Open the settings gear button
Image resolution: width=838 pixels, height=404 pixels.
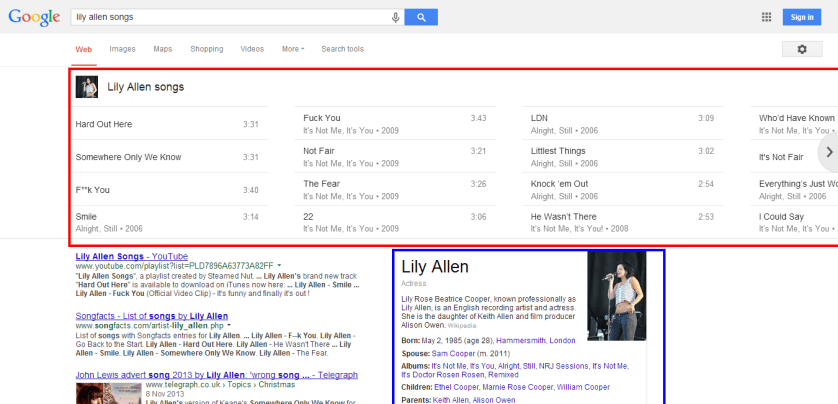point(802,49)
